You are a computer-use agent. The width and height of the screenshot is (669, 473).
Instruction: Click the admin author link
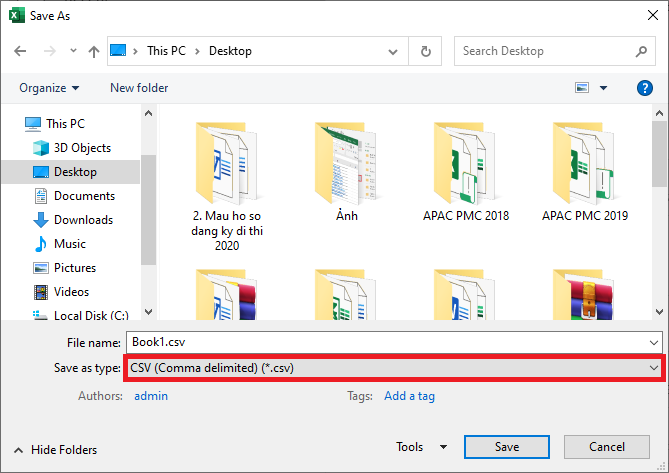151,396
